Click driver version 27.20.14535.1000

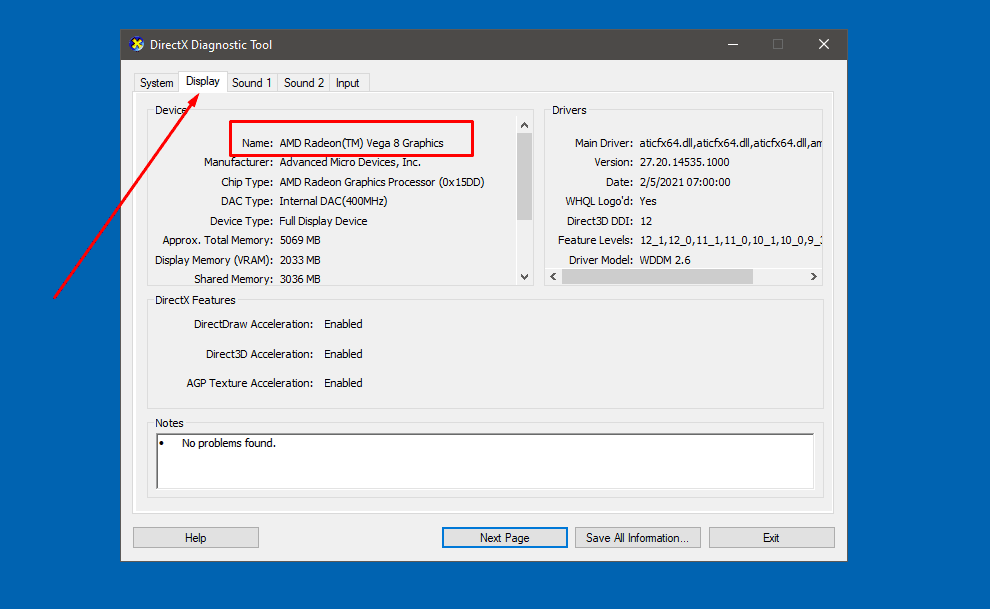coord(684,162)
